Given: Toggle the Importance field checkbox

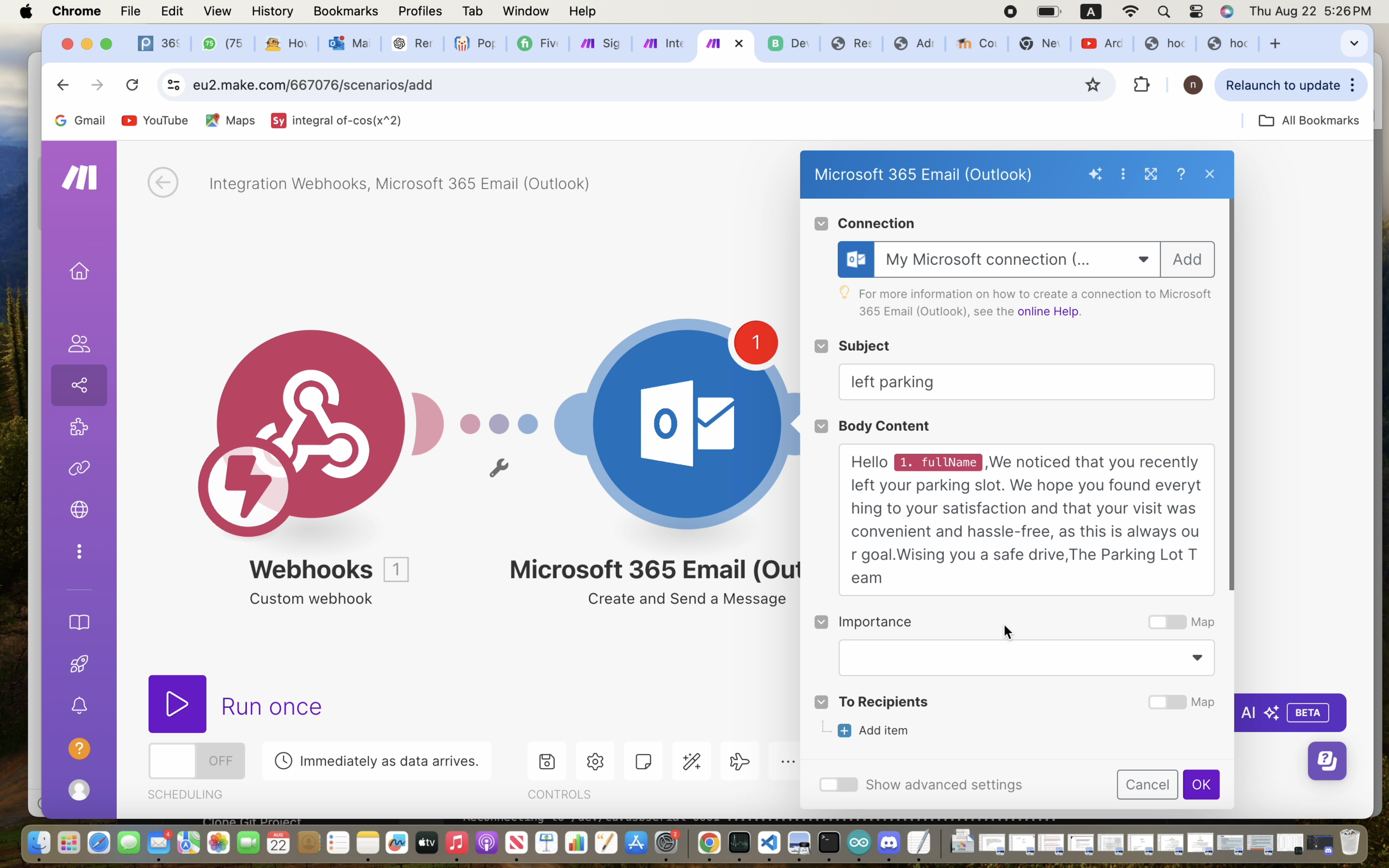Looking at the screenshot, I should pos(821,622).
